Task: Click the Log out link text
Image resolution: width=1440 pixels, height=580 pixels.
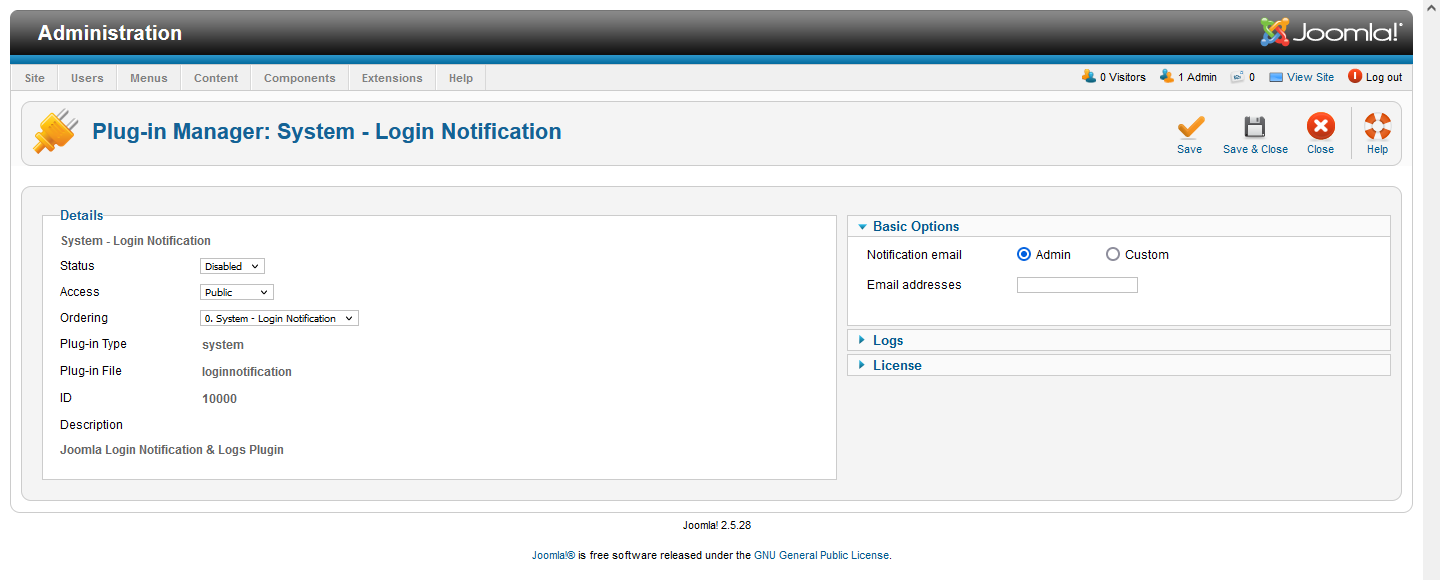Action: point(1384,77)
